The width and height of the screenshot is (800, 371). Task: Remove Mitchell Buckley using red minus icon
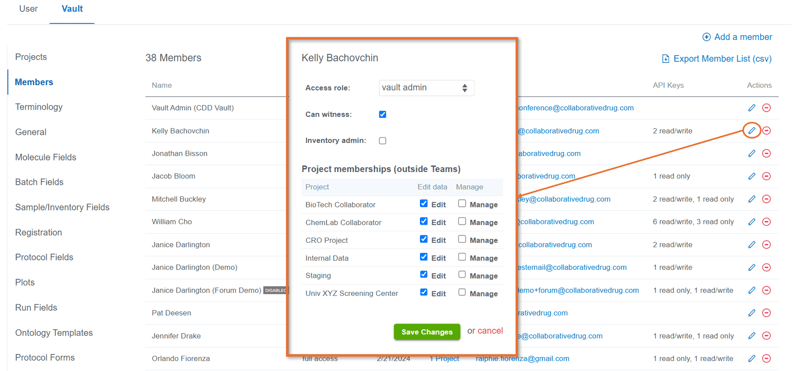coord(766,199)
